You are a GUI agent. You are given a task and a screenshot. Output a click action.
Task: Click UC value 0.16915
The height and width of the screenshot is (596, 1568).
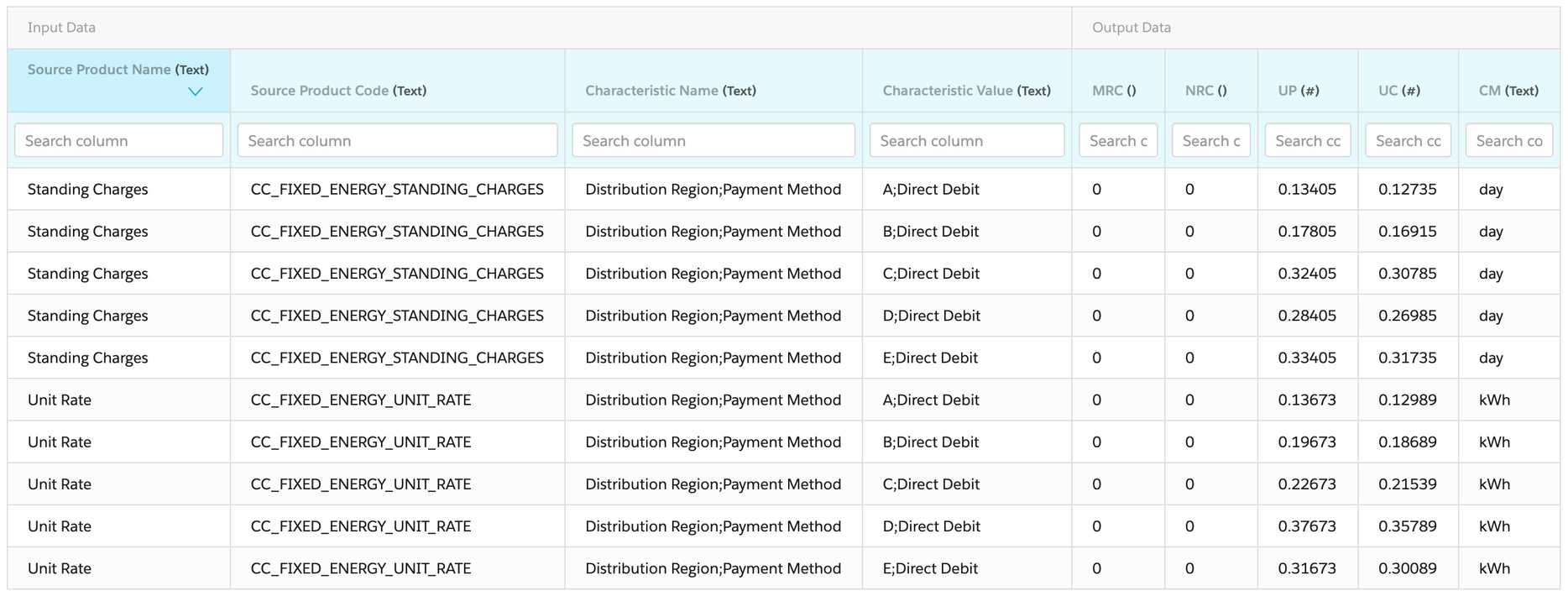pos(1408,232)
